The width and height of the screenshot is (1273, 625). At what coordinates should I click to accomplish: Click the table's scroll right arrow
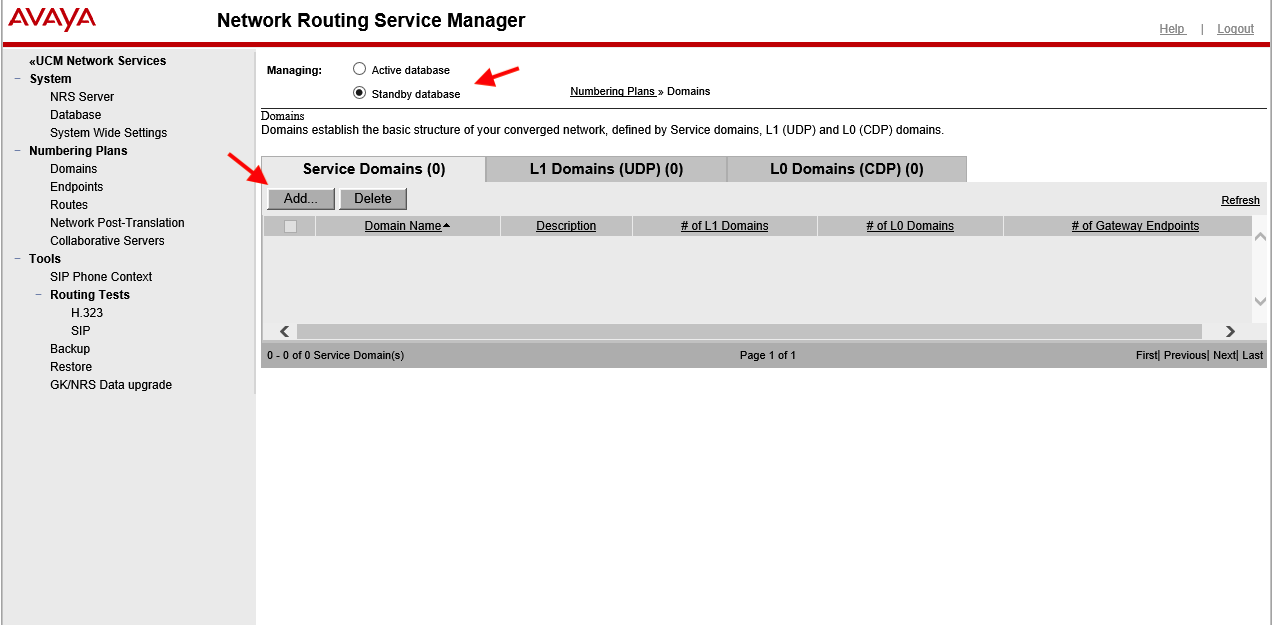tap(1230, 331)
